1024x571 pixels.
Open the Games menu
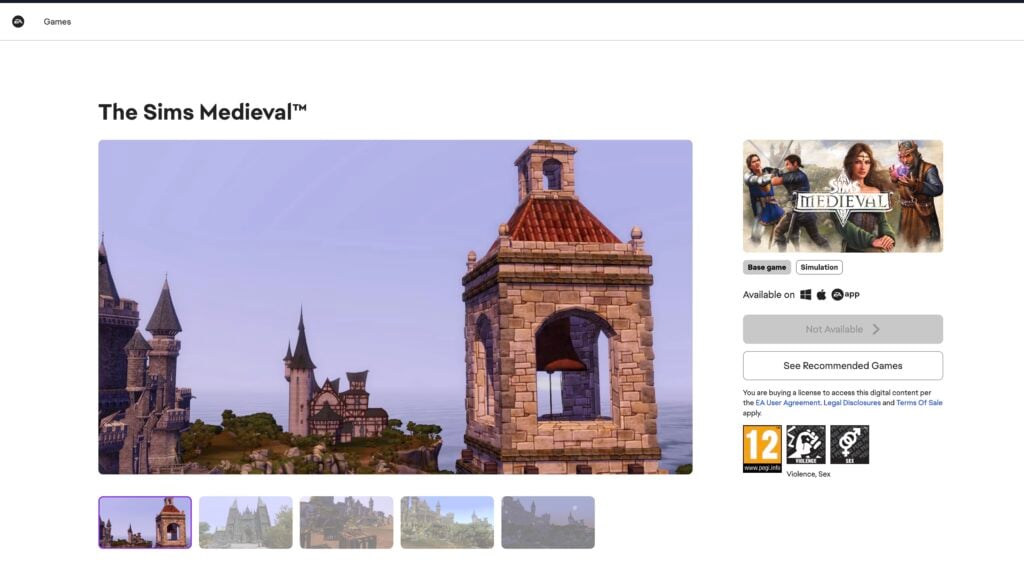click(57, 22)
